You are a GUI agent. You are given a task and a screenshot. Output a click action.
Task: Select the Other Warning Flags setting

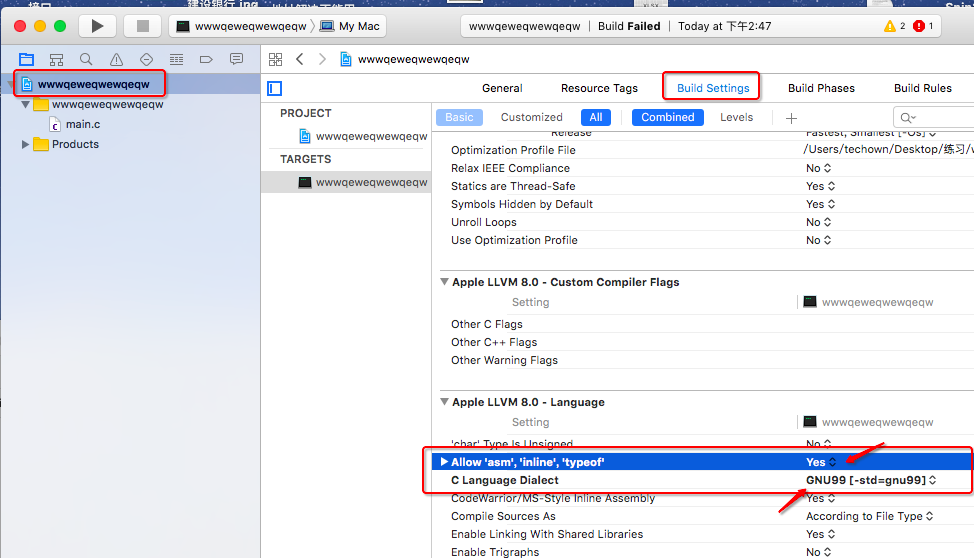click(x=504, y=360)
